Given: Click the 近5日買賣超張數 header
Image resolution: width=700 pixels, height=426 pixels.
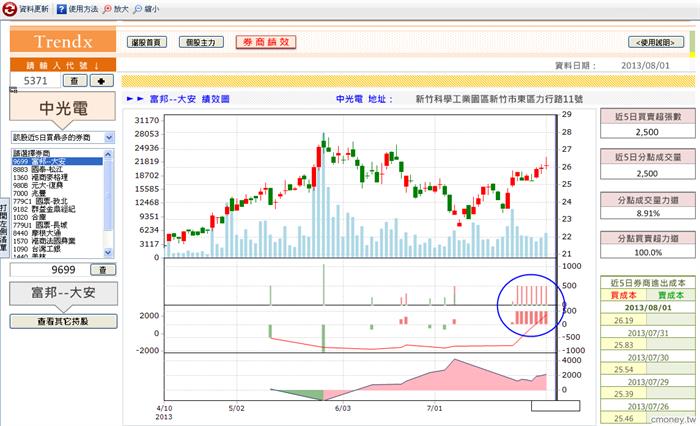Looking at the screenshot, I should coord(648,117).
